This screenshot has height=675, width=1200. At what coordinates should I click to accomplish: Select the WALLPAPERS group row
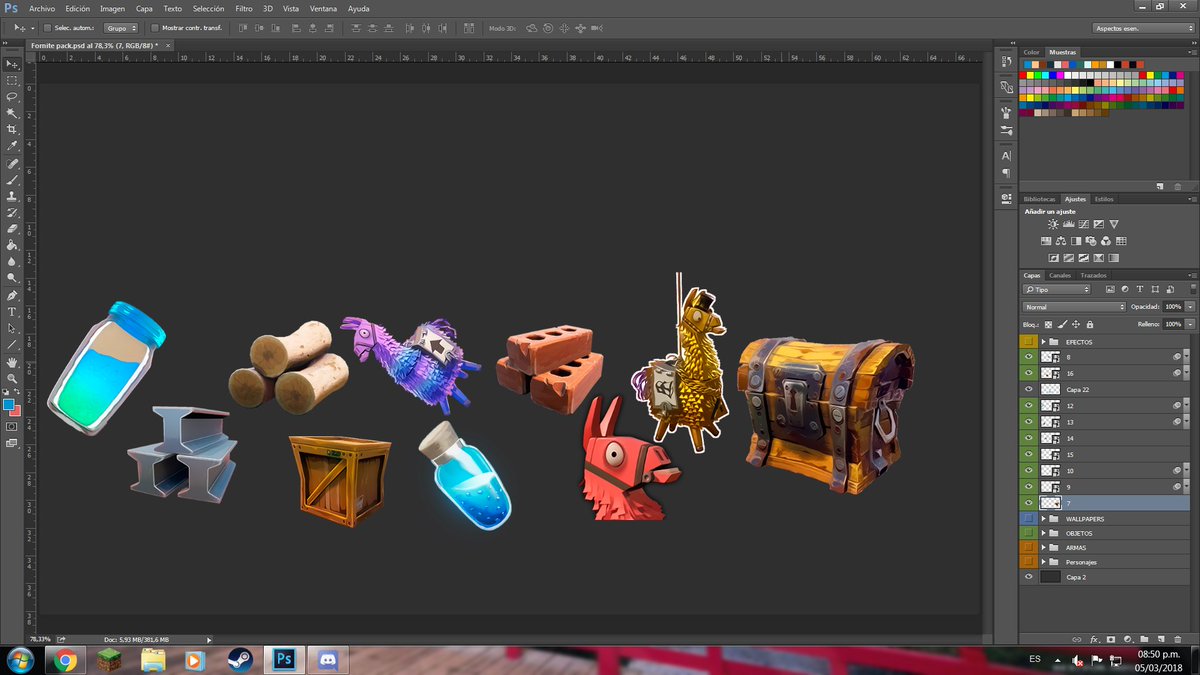pos(1107,519)
